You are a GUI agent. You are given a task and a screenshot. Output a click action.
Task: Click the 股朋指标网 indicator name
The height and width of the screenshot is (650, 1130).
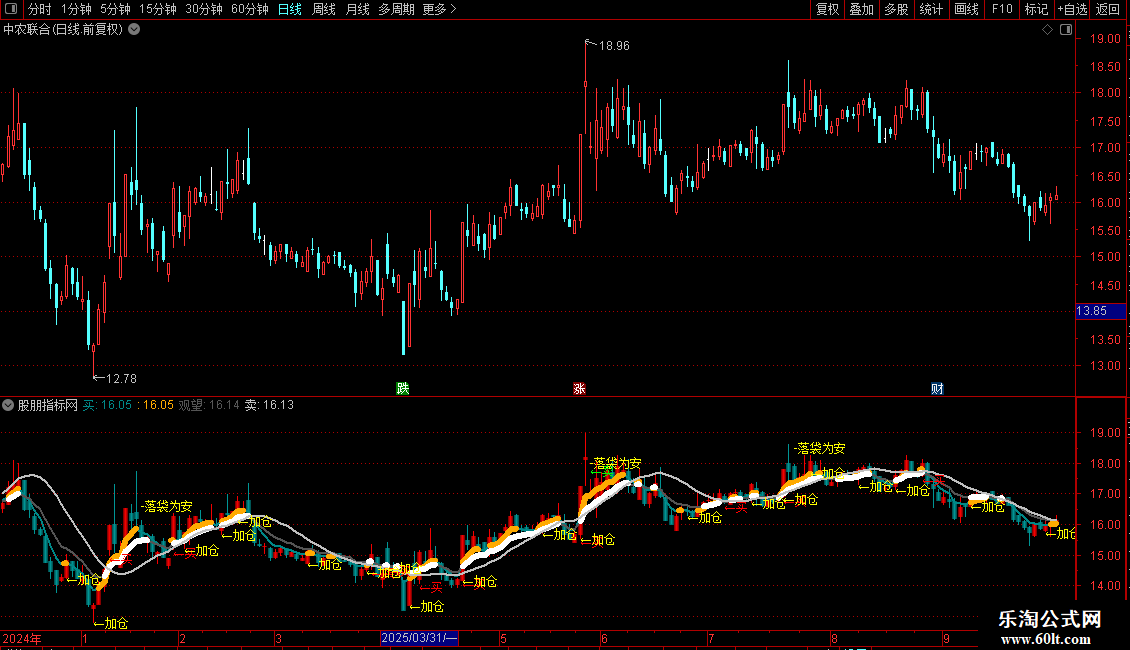(48, 405)
